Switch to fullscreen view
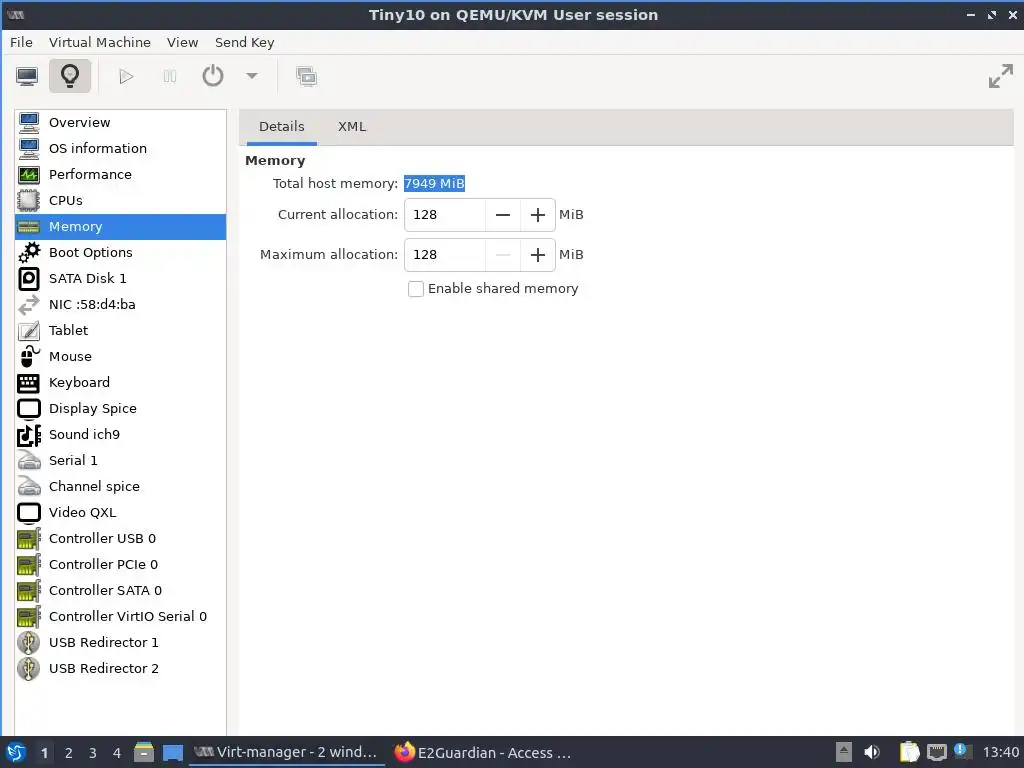The height and width of the screenshot is (768, 1024). coord(1000,76)
